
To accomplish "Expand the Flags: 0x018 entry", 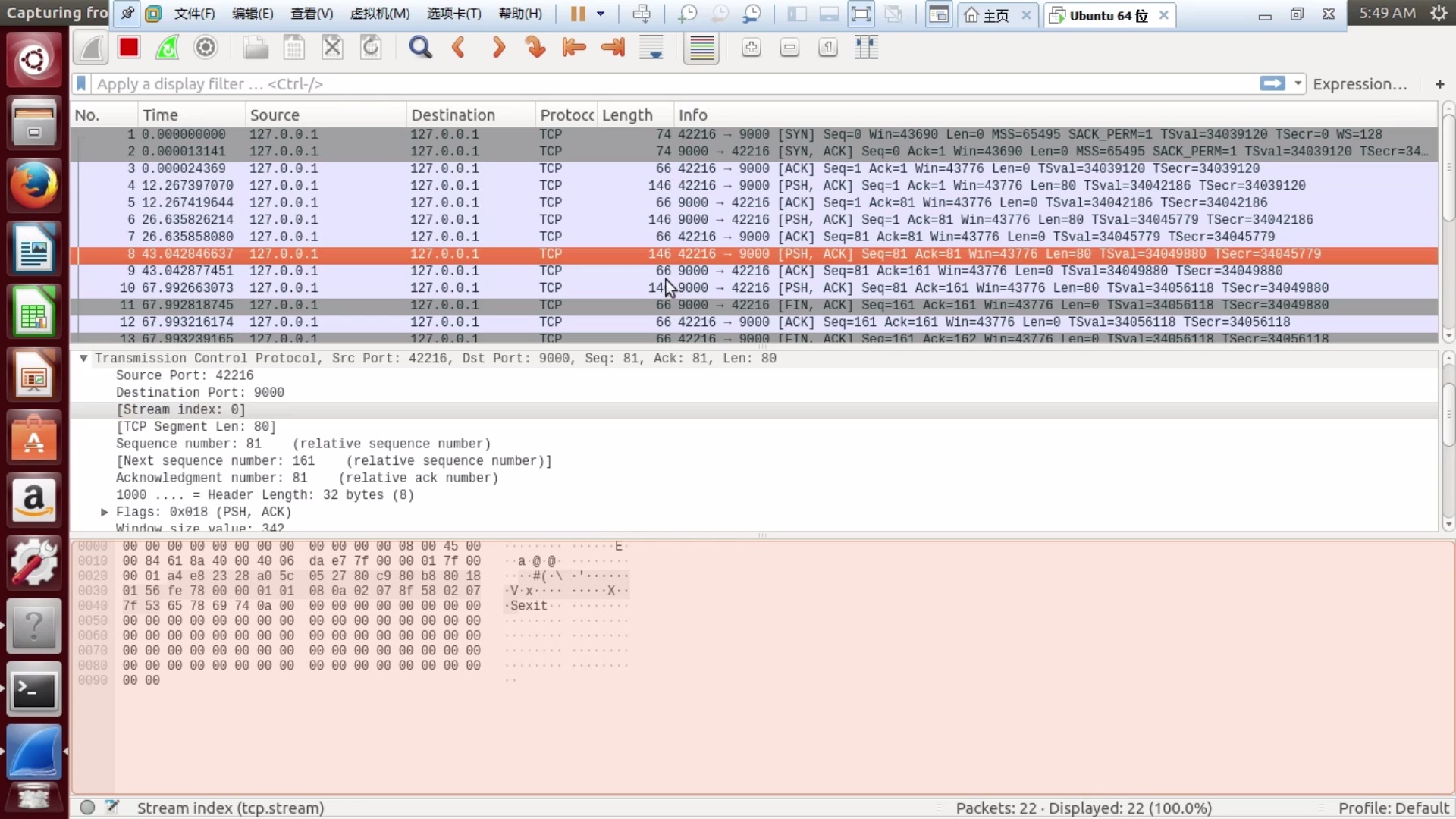I will (105, 512).
